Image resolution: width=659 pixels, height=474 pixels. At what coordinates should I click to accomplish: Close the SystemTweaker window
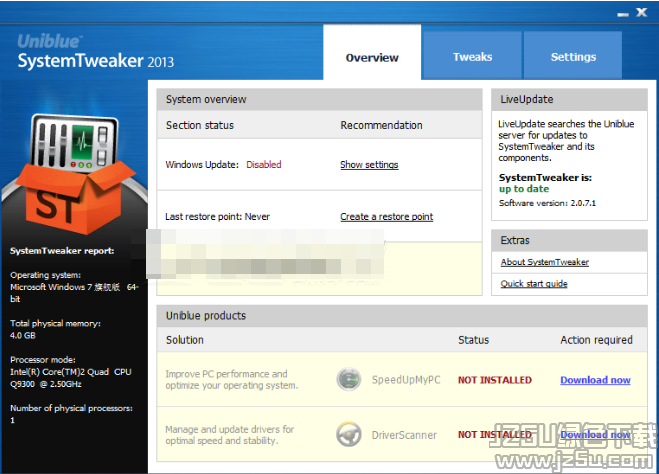coord(641,13)
